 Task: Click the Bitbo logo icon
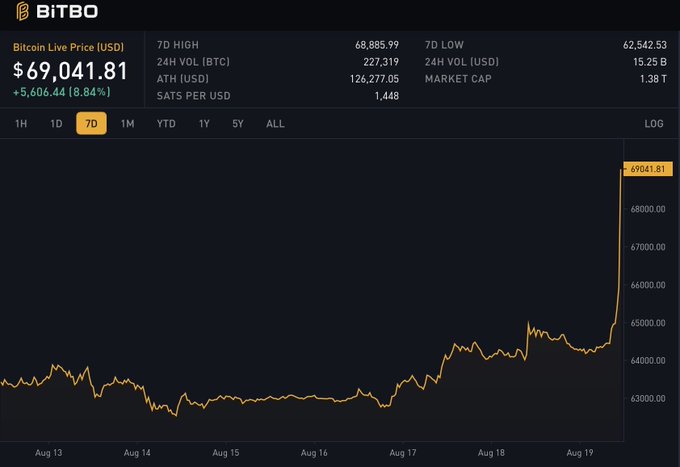(23, 11)
